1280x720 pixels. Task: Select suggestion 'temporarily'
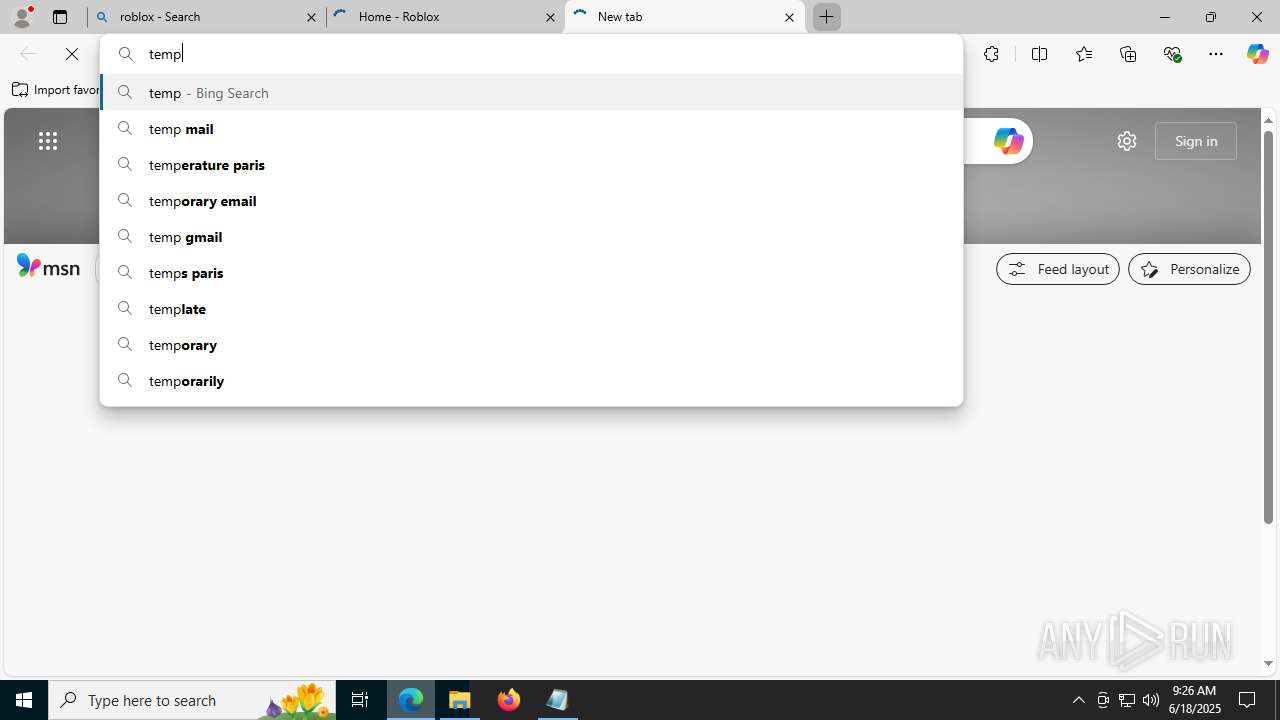531,380
